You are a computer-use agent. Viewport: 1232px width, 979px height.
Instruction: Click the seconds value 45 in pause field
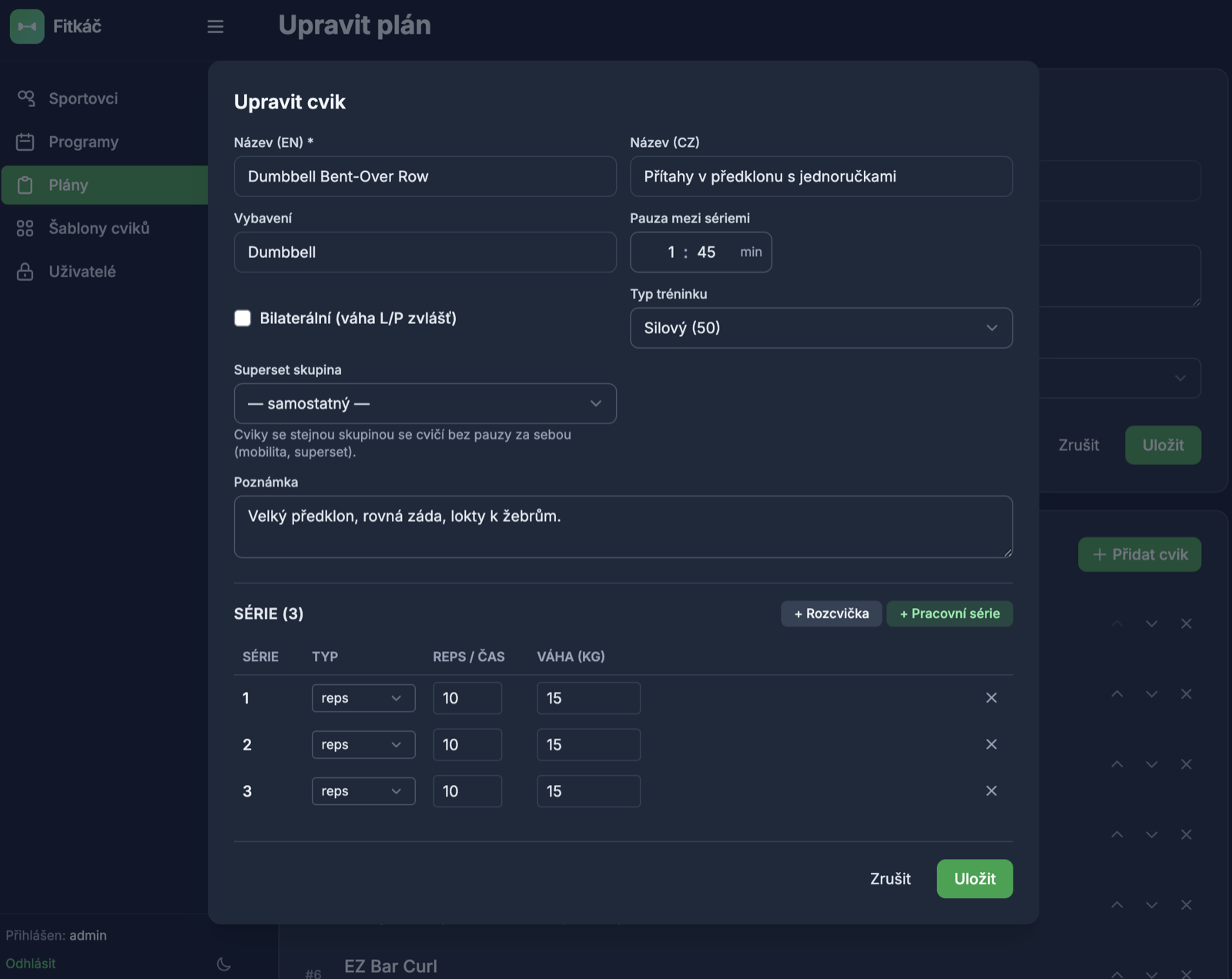pyautogui.click(x=707, y=252)
